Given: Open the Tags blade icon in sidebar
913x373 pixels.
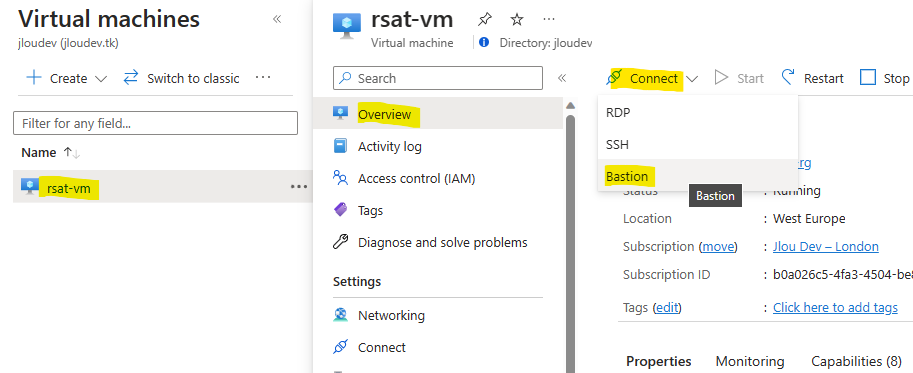Looking at the screenshot, I should click(341, 210).
